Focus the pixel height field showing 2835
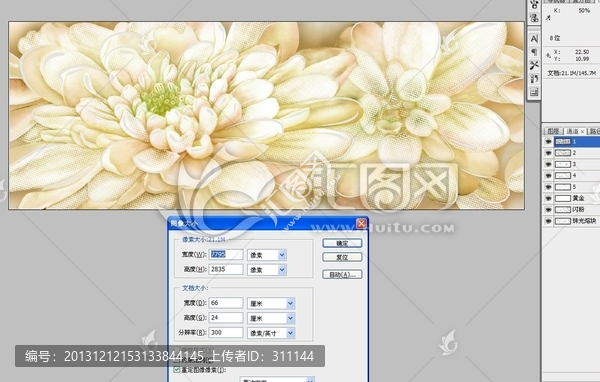Screen dimensions: 600x382 (x=226, y=269)
